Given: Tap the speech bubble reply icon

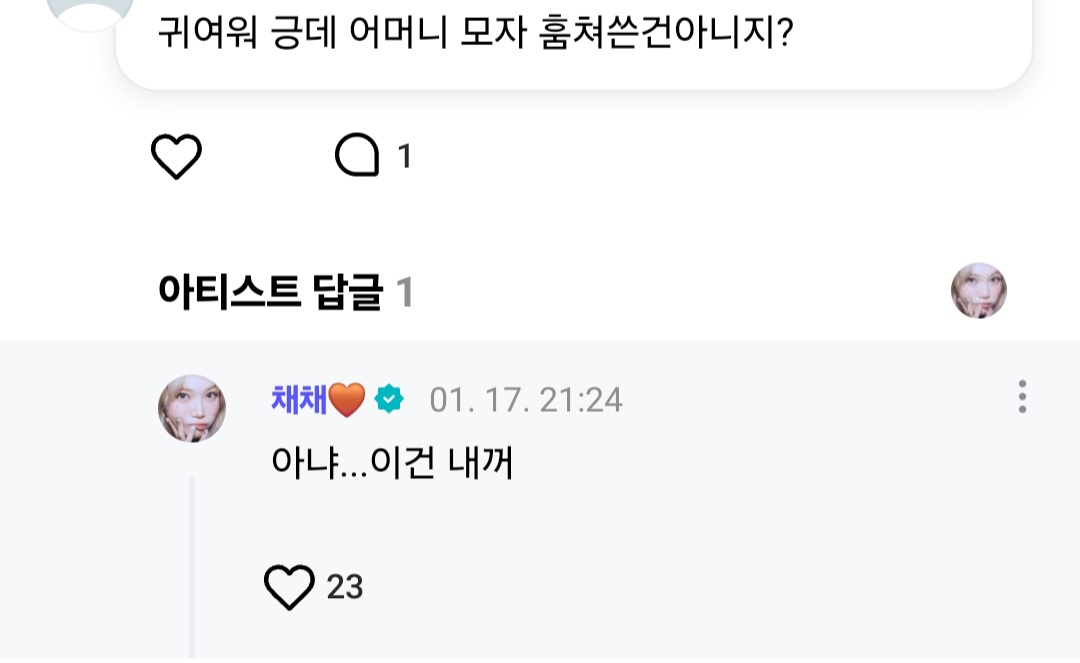Looking at the screenshot, I should 357,157.
